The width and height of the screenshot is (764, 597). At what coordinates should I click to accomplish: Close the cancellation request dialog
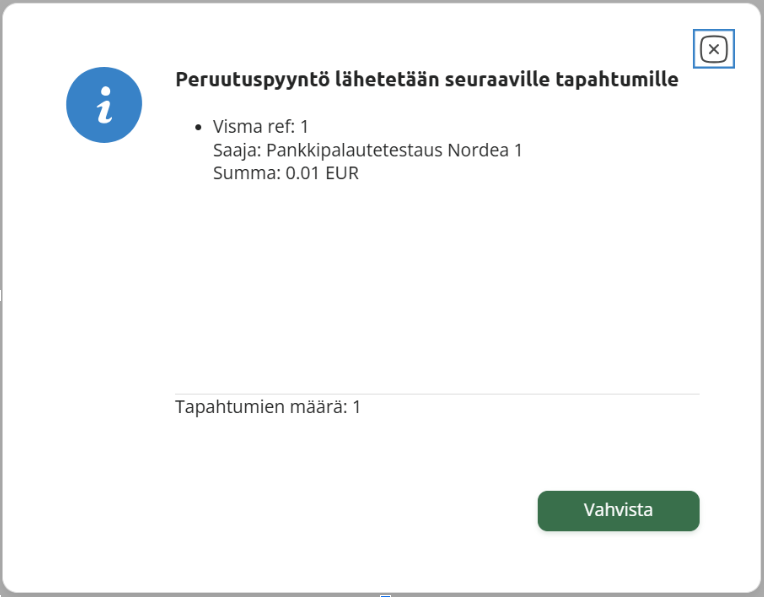(x=713, y=49)
